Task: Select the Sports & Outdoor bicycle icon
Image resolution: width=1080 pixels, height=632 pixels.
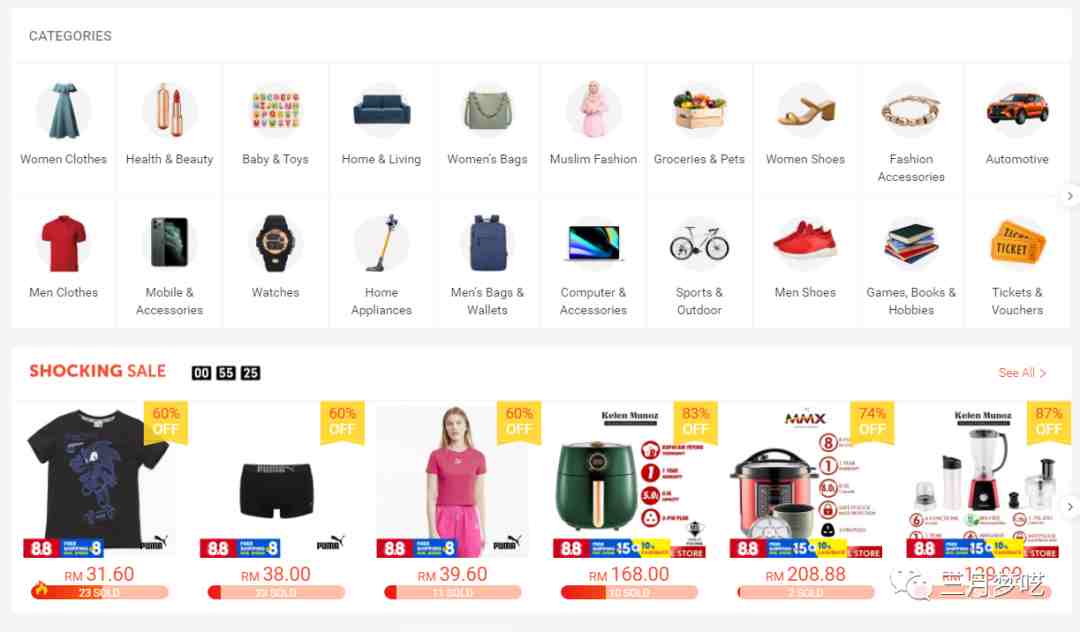Action: click(x=699, y=243)
